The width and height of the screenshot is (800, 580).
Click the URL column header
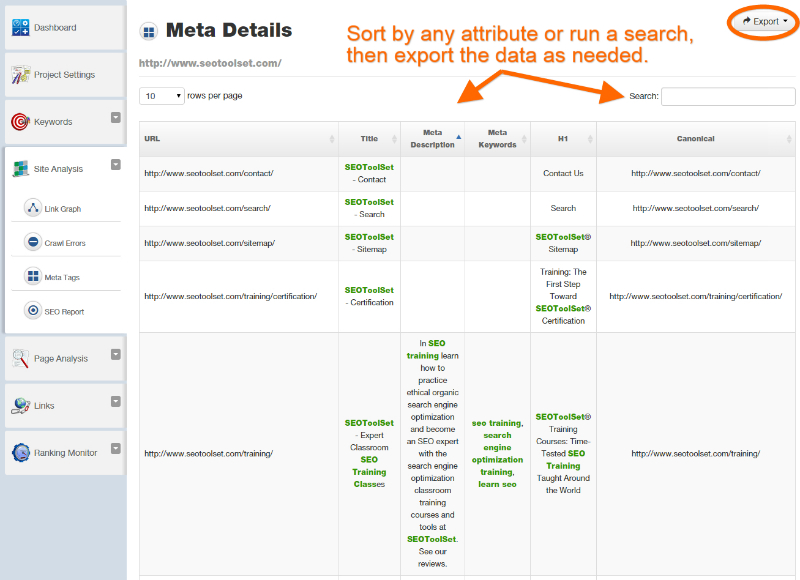[x=239, y=139]
